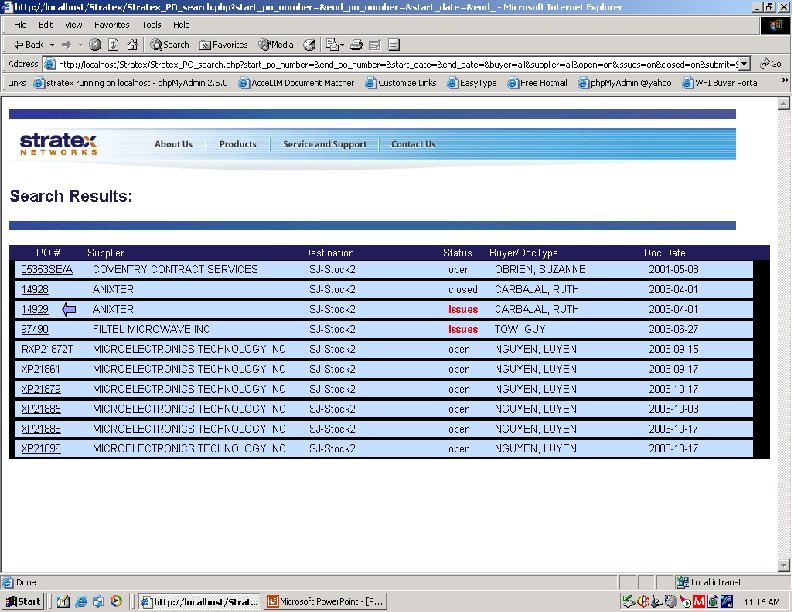The width and height of the screenshot is (792, 612).
Task: Open the Favorites menu
Action: 112,25
